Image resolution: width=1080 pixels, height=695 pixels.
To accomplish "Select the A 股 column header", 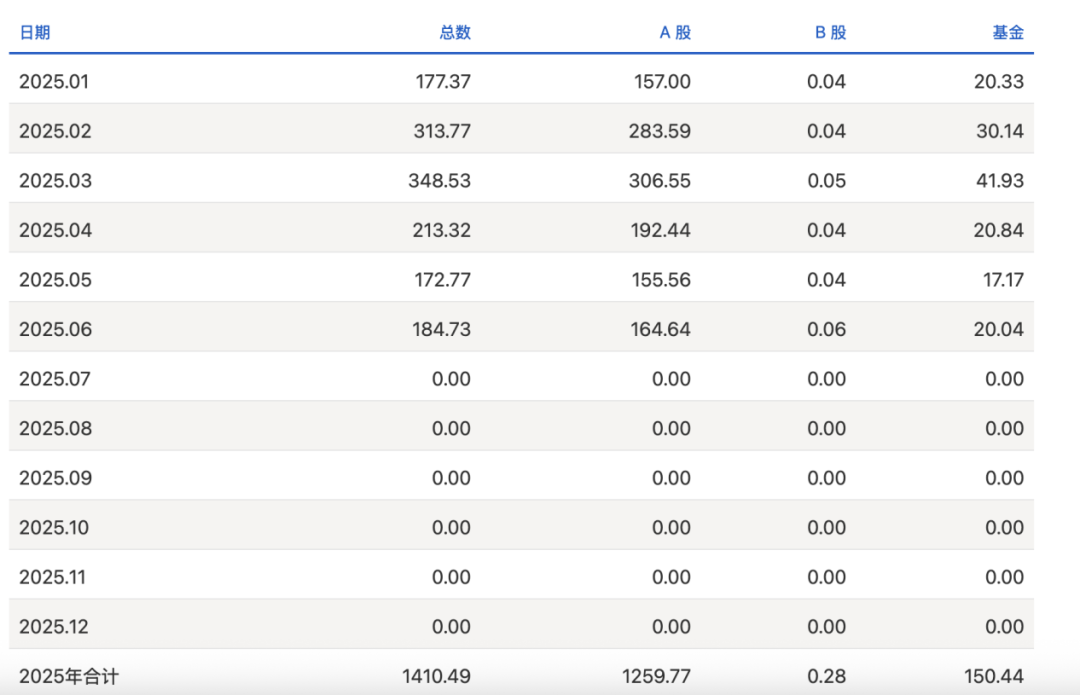I will click(x=675, y=32).
